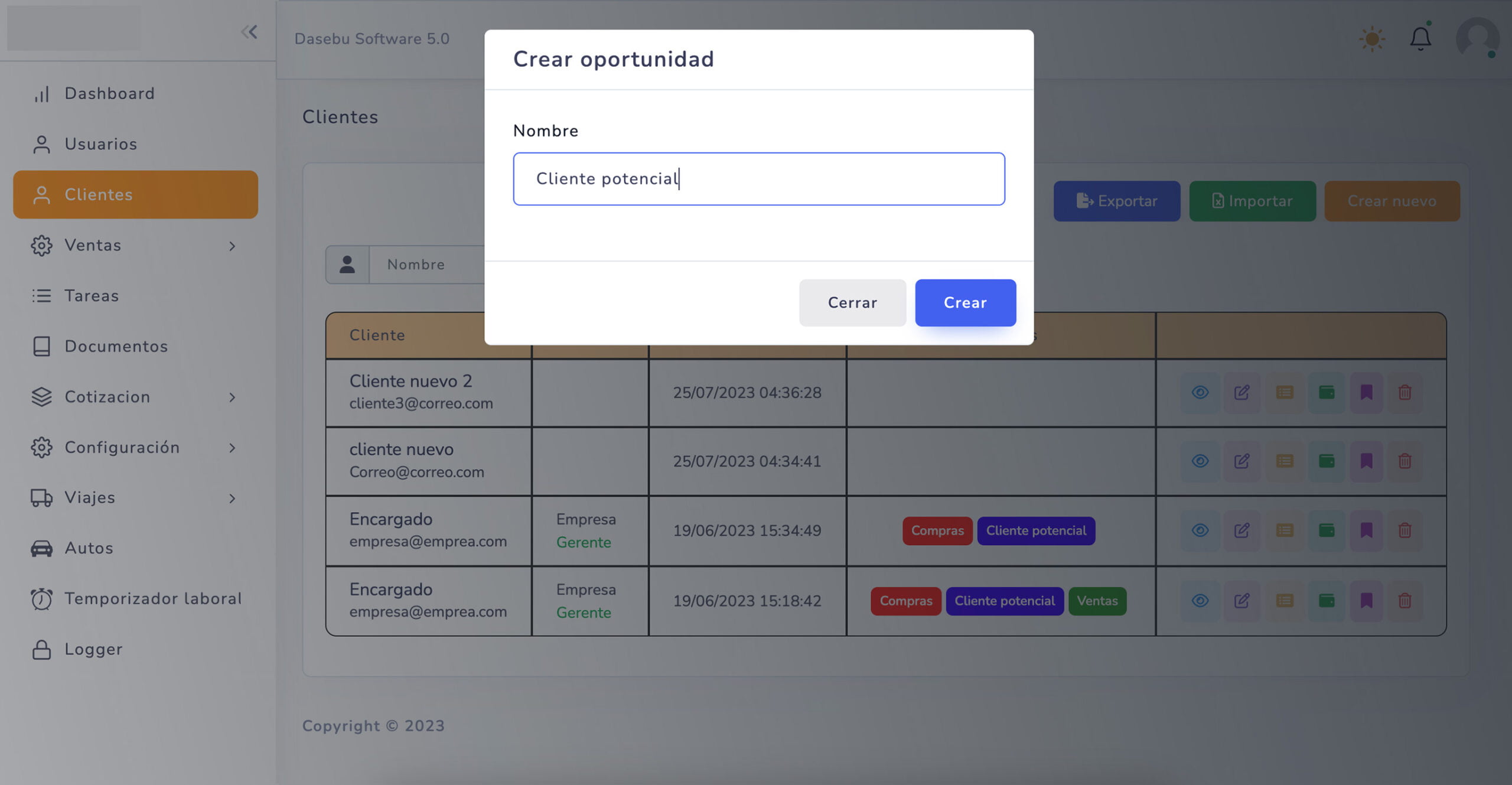Click bookmark icon in Encargado 15:34:49 row
The image size is (1512, 785).
[x=1366, y=530]
